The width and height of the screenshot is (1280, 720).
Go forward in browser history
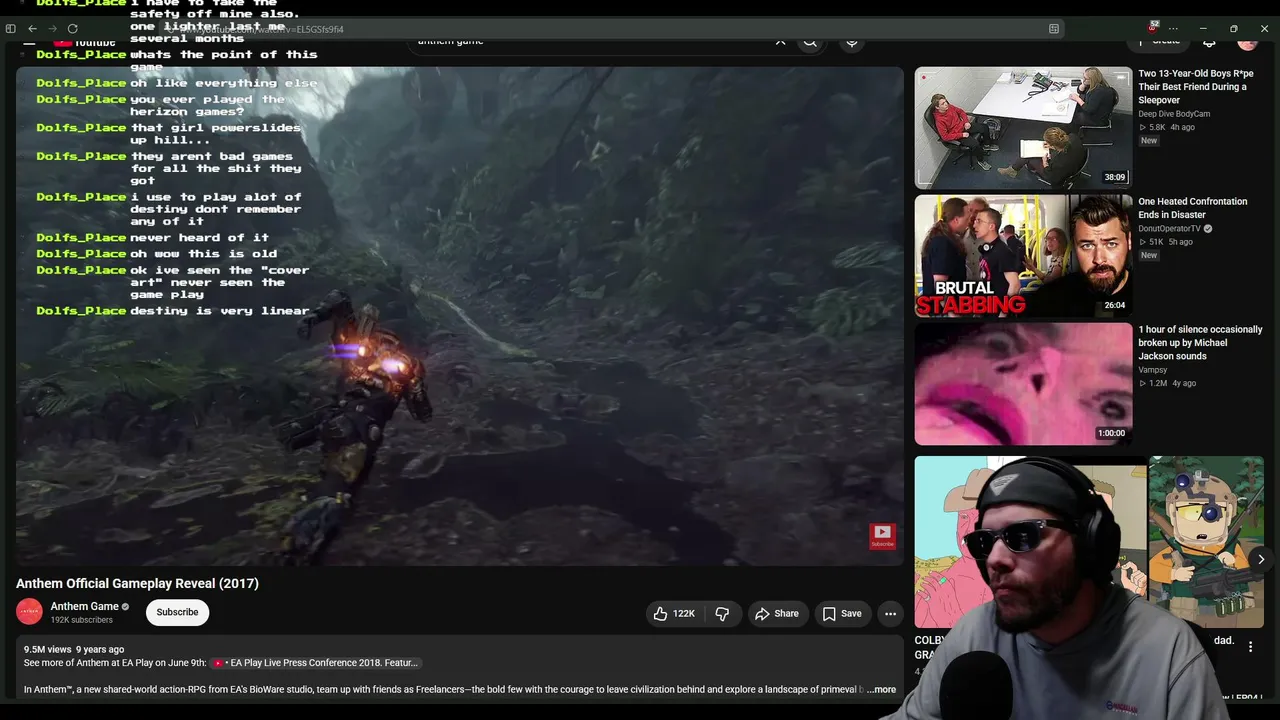click(x=52, y=29)
